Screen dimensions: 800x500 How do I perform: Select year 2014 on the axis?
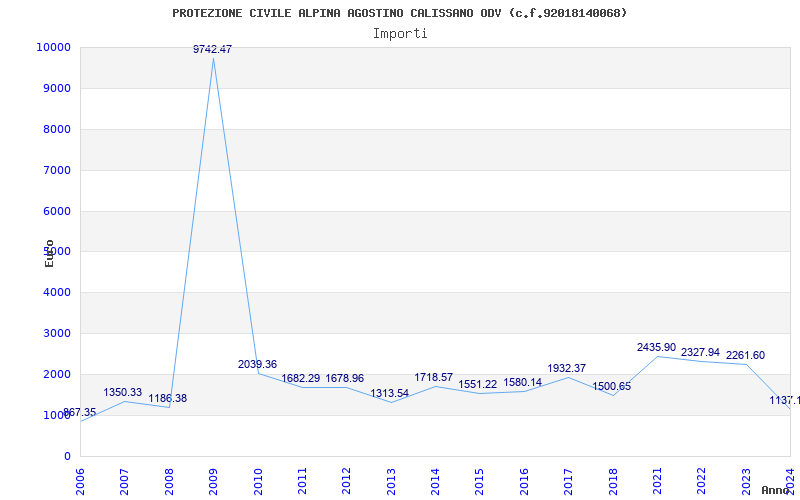pyautogui.click(x=435, y=478)
